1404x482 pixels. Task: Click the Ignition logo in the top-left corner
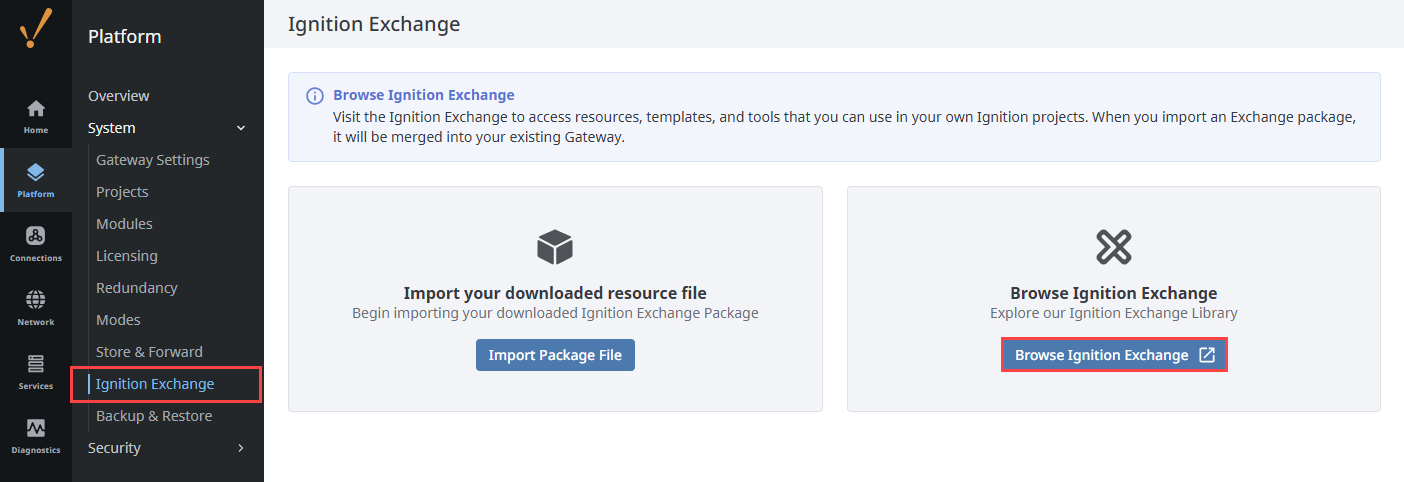(x=36, y=28)
